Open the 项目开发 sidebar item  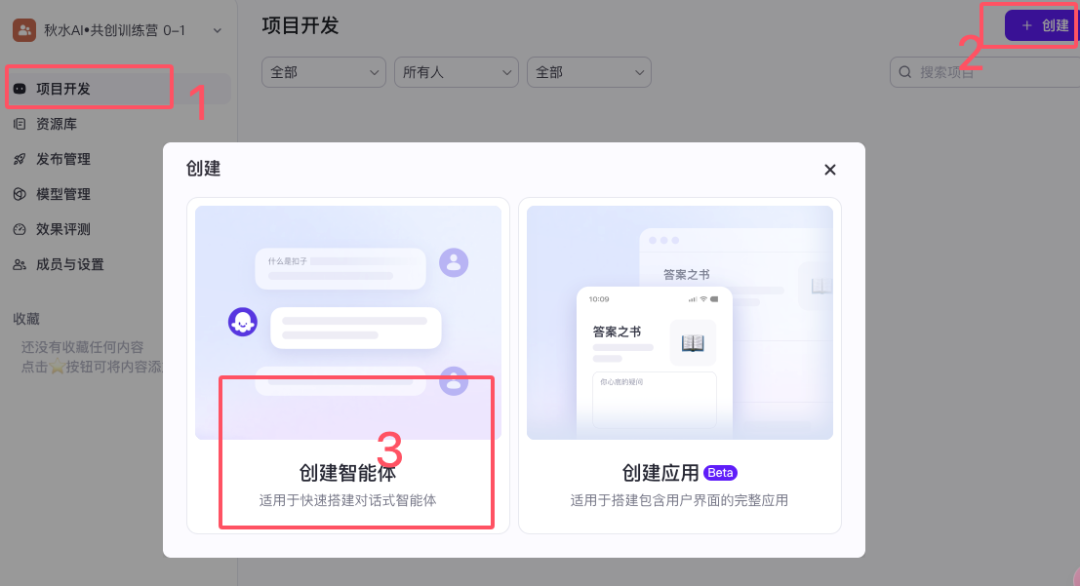coord(117,89)
